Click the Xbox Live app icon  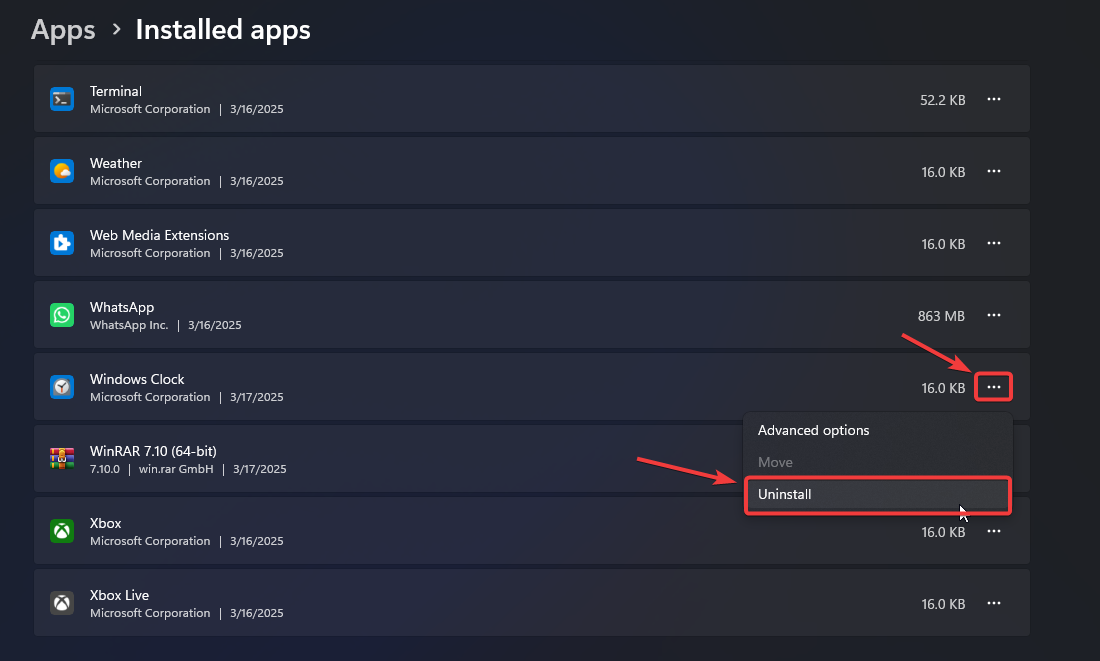pos(62,603)
